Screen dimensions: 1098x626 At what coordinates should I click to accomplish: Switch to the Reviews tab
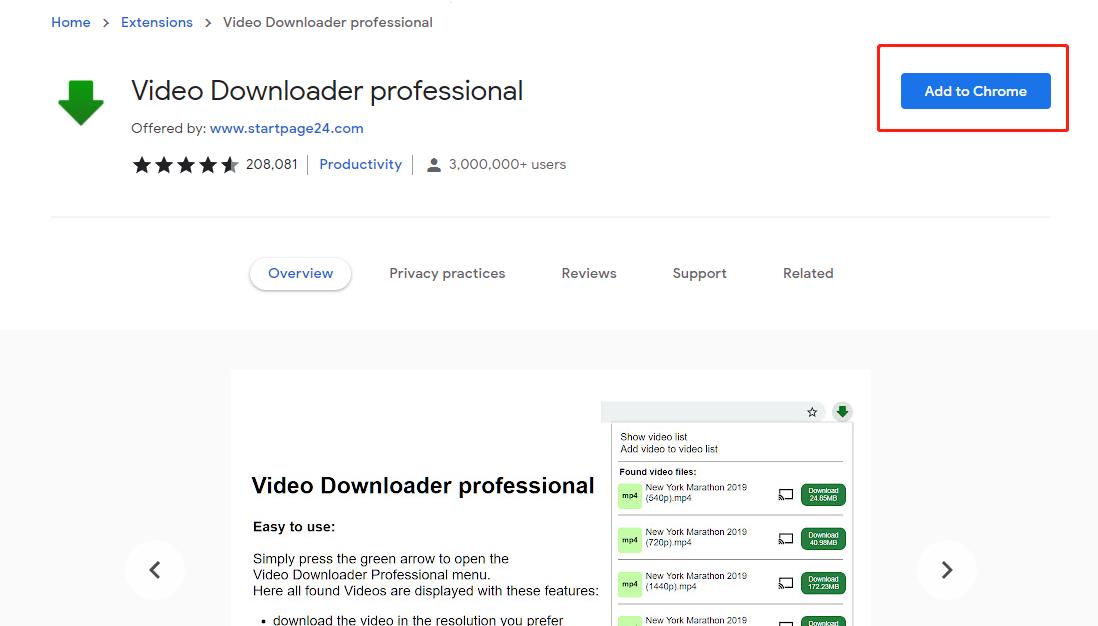[588, 273]
